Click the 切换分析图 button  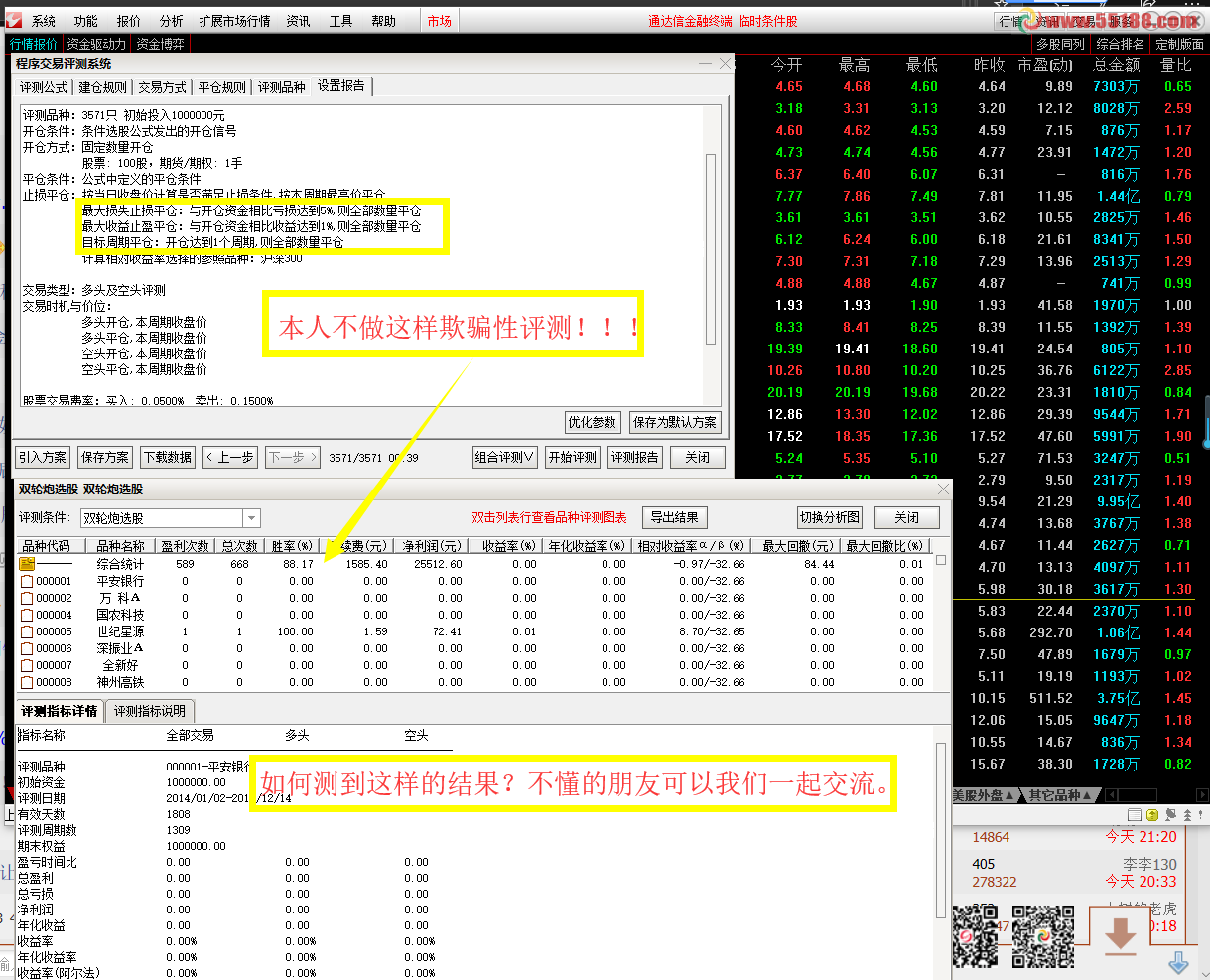(x=830, y=517)
